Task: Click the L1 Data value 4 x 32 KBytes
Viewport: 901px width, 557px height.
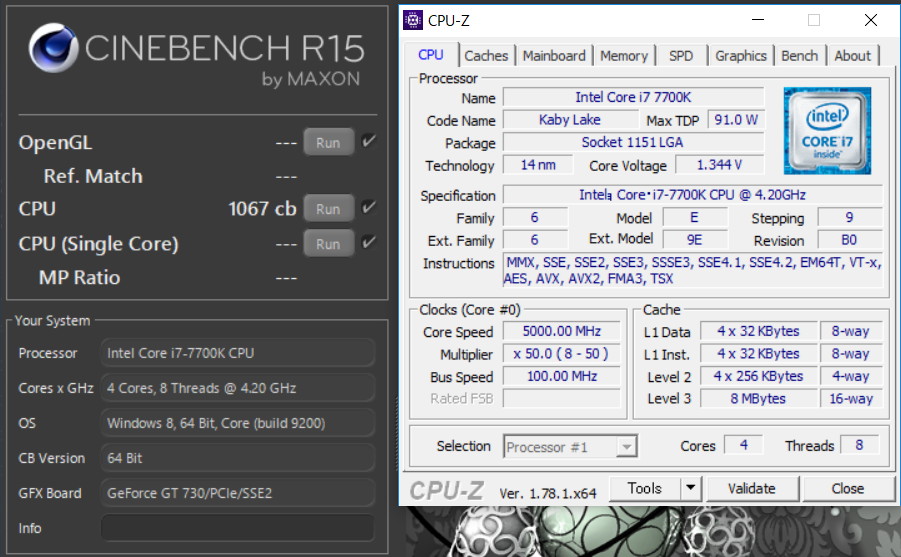Action: [758, 331]
